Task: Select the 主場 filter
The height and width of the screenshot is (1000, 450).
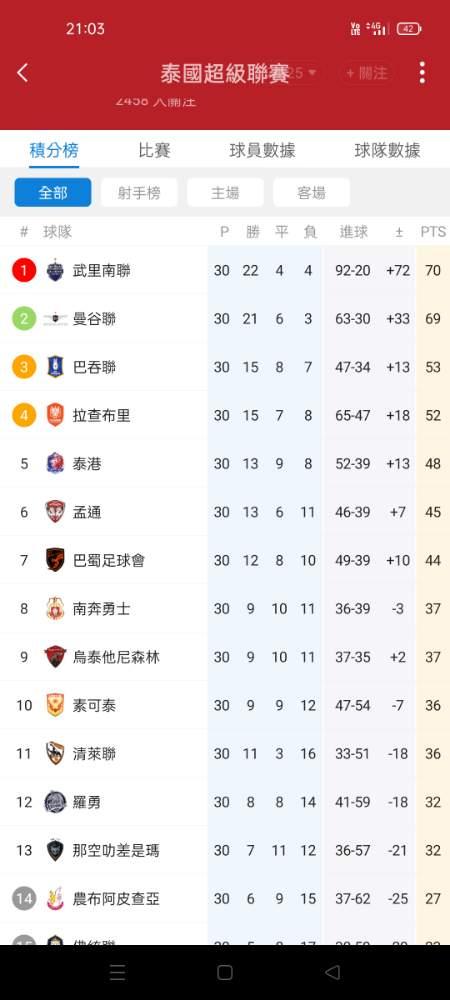Action: 225,193
